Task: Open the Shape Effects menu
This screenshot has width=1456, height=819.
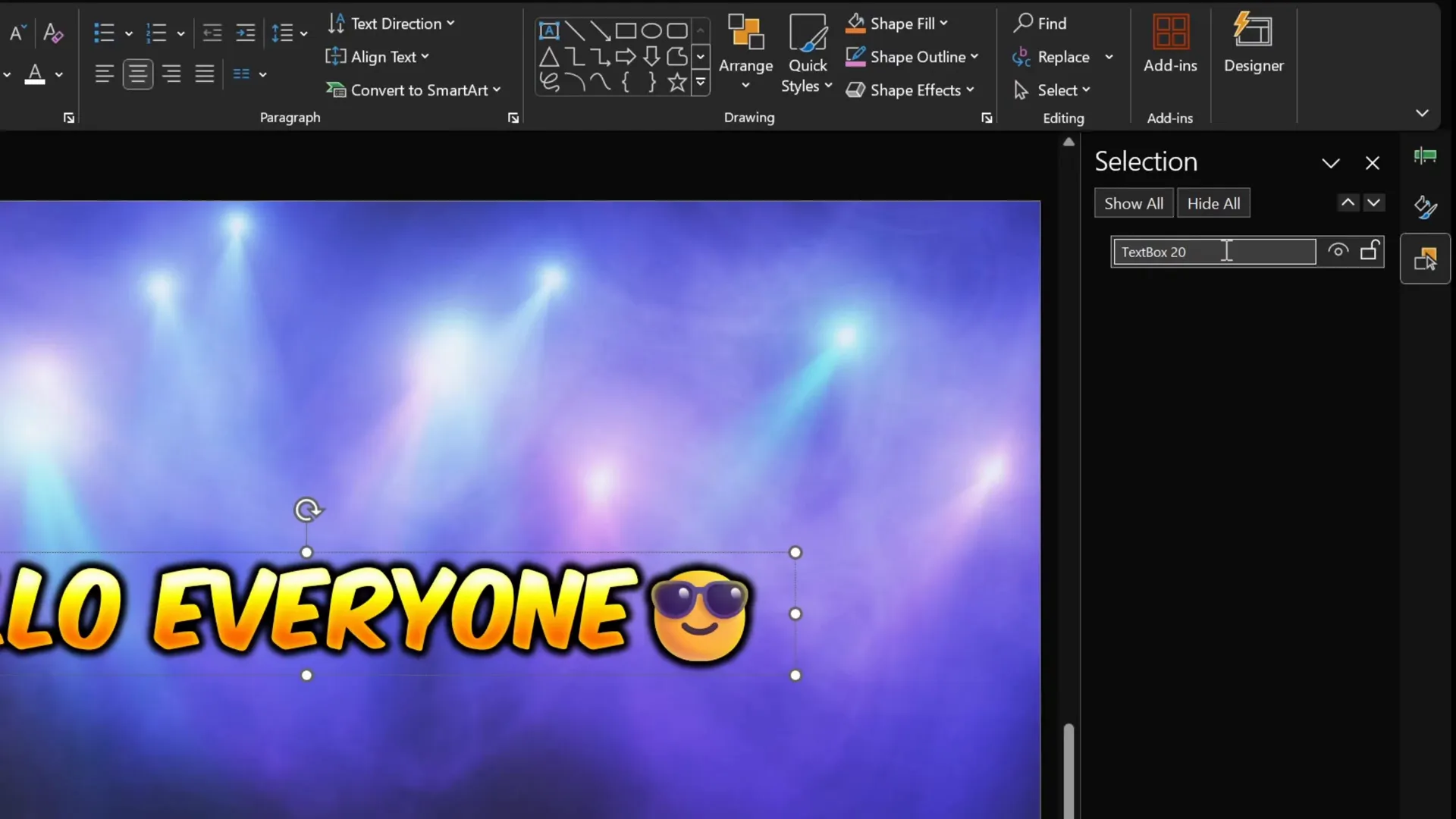Action: point(910,90)
